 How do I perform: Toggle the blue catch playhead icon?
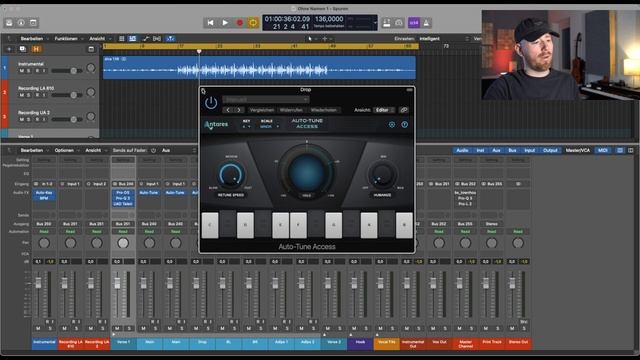(x=171, y=38)
